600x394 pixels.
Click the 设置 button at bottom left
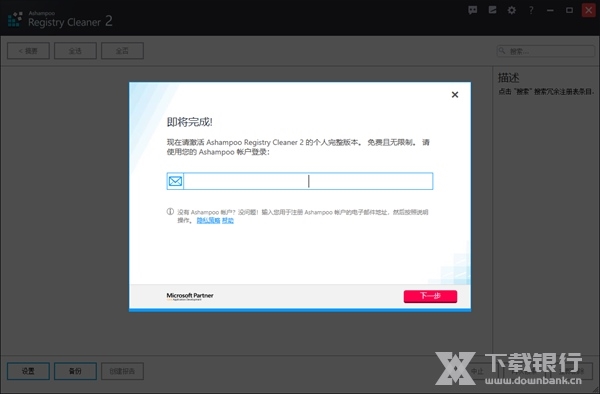coord(28,371)
